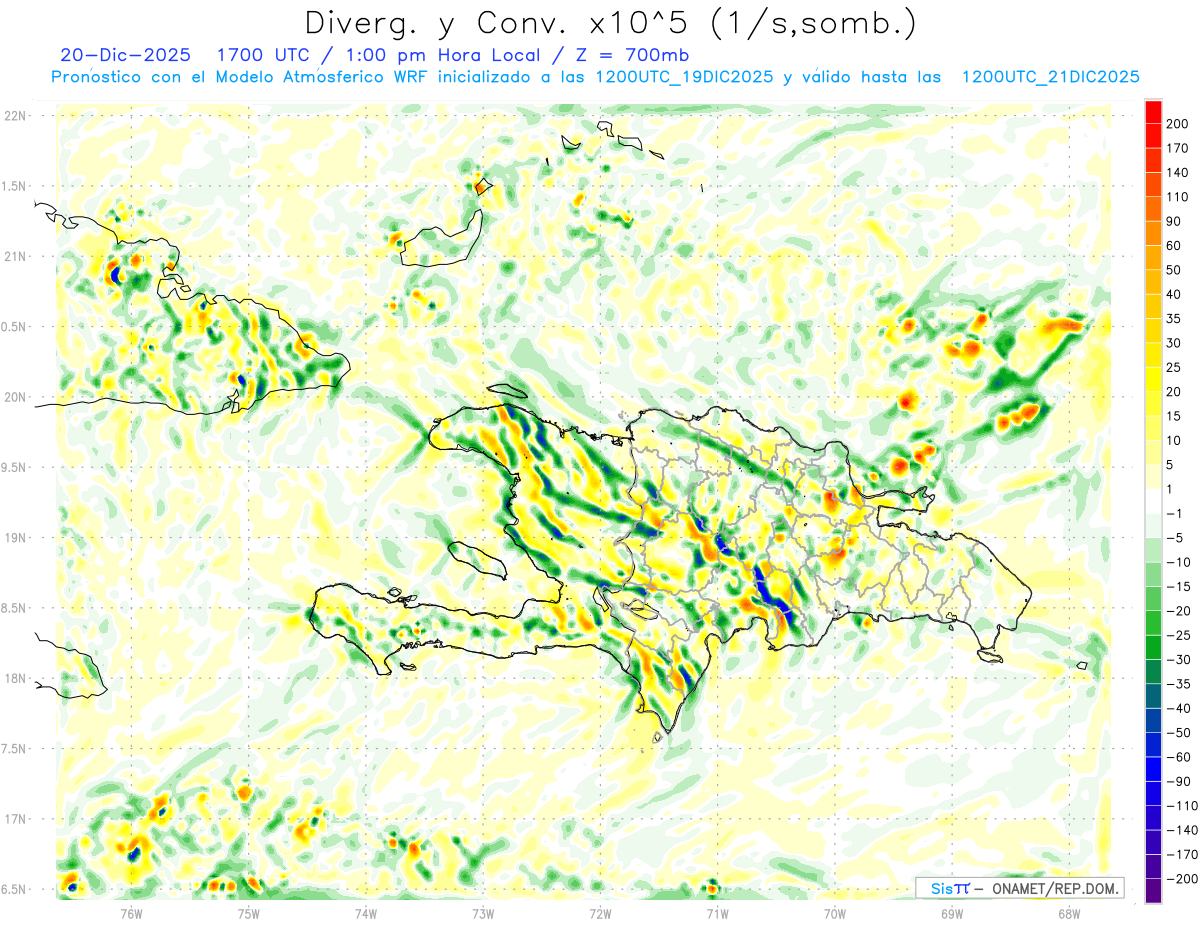The height and width of the screenshot is (927, 1200).
Task: Click the '140' color scale label
Action: (x=1178, y=172)
